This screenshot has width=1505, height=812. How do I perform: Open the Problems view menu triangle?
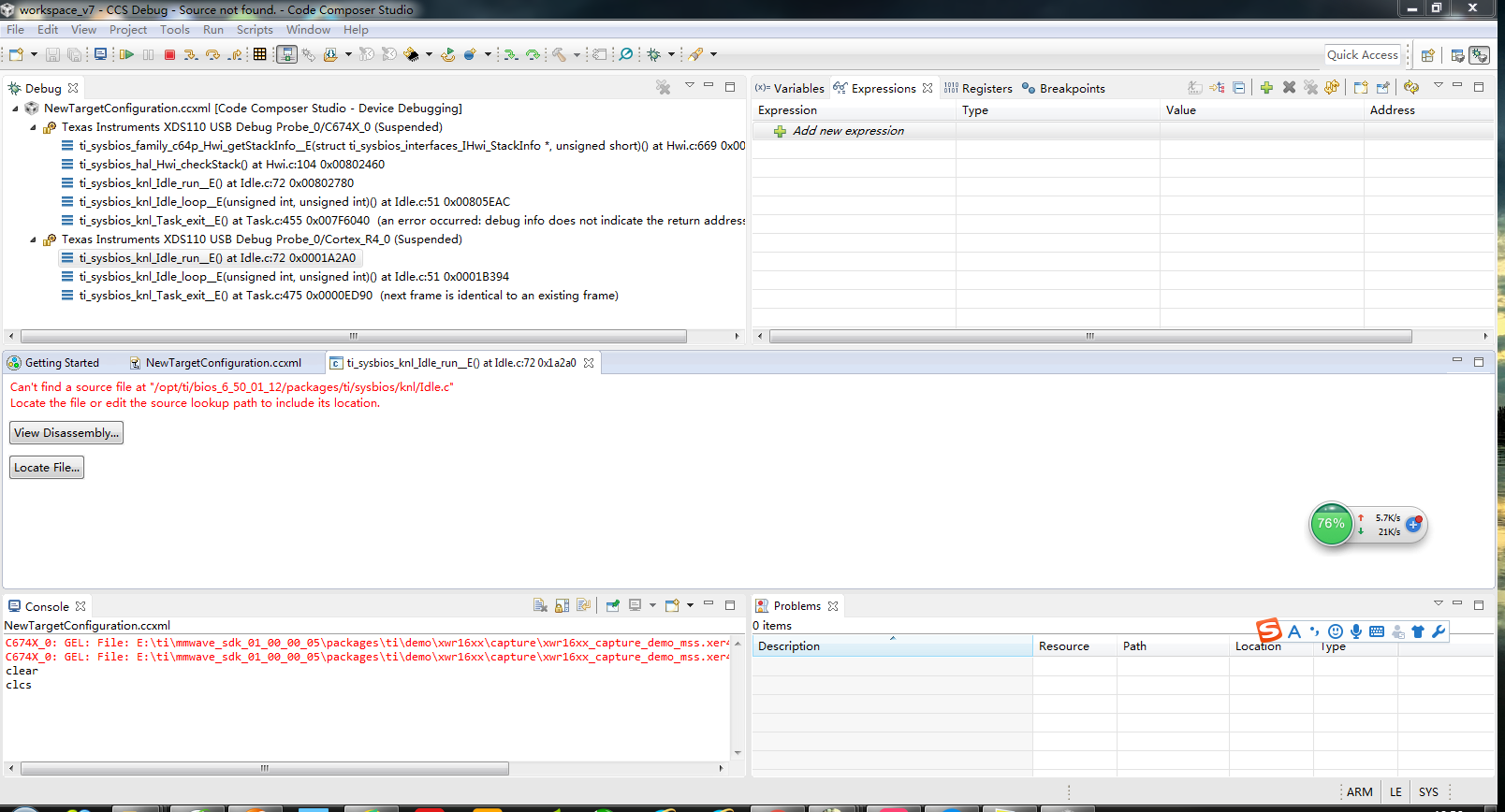1439,602
